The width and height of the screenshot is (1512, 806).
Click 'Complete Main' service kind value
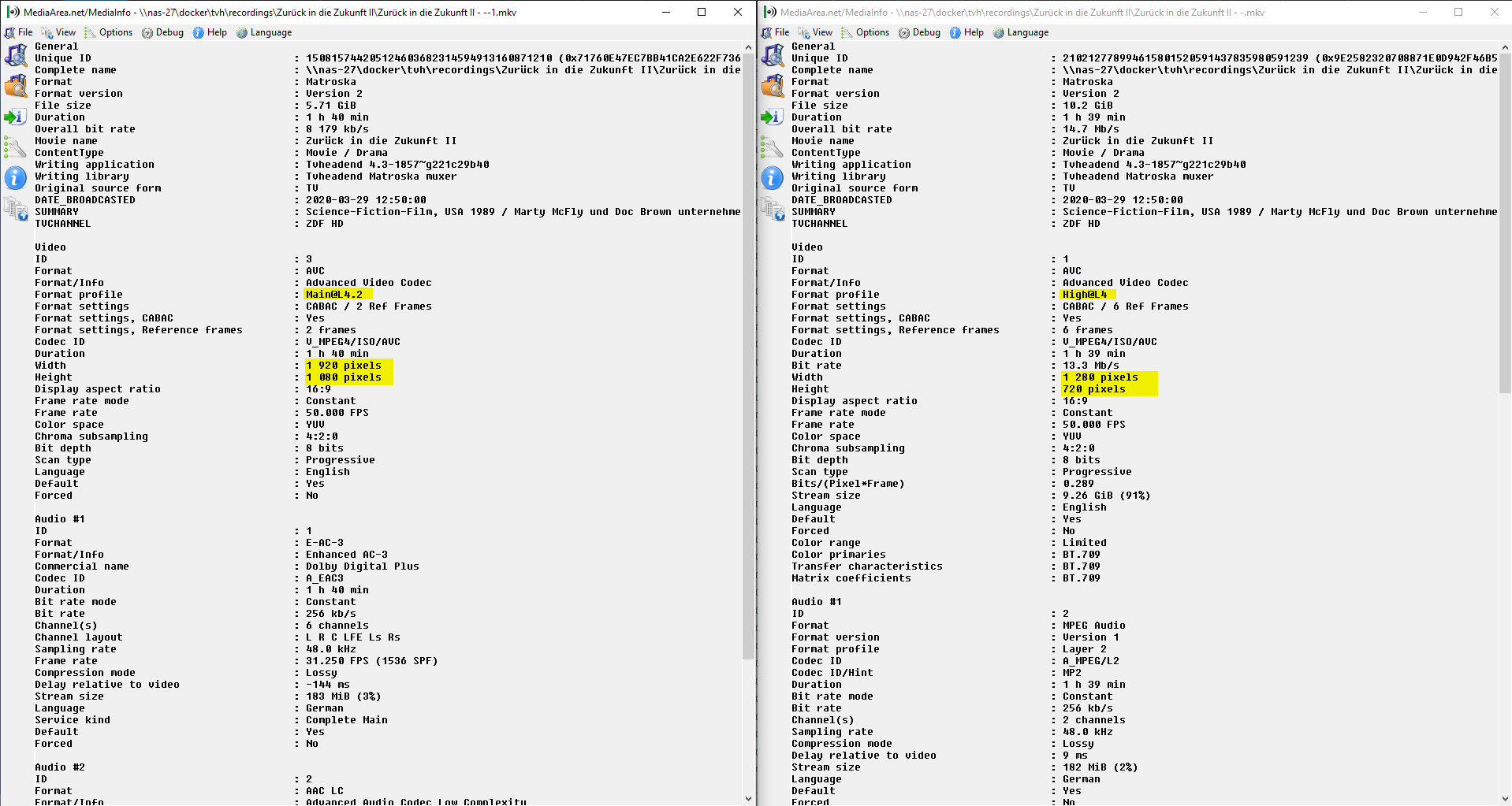(x=347, y=720)
